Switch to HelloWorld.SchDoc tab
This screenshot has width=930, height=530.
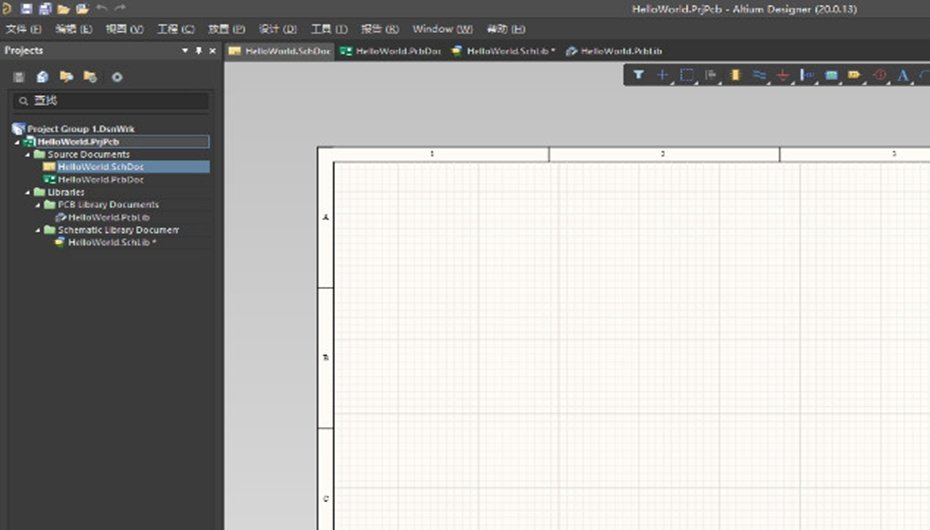click(x=280, y=52)
